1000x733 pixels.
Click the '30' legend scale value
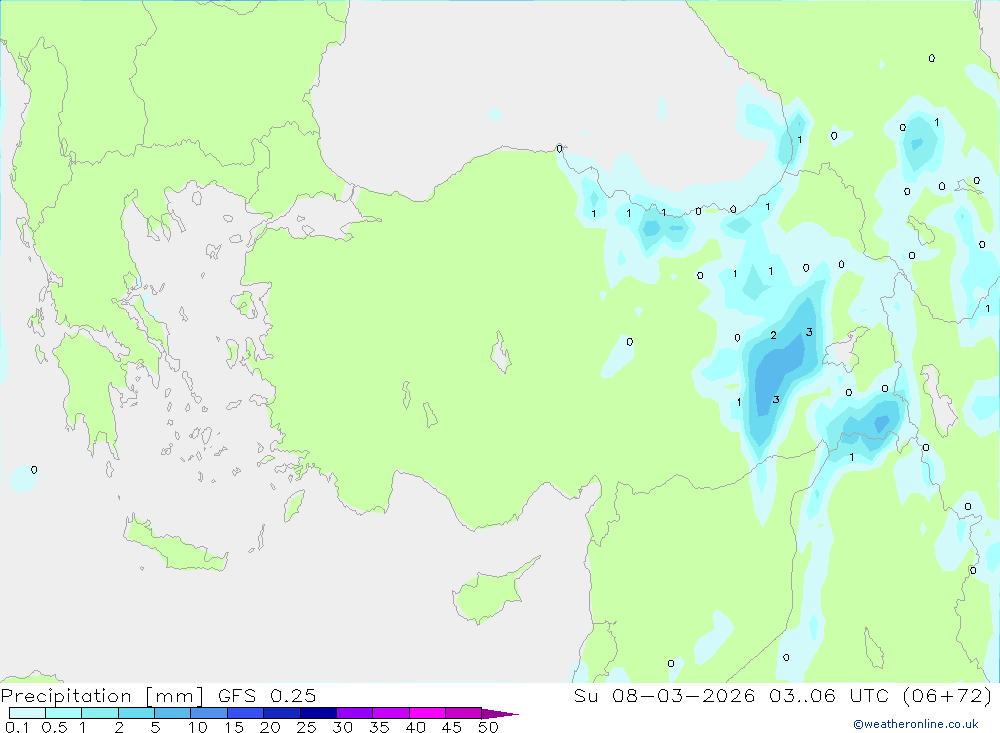pyautogui.click(x=342, y=727)
